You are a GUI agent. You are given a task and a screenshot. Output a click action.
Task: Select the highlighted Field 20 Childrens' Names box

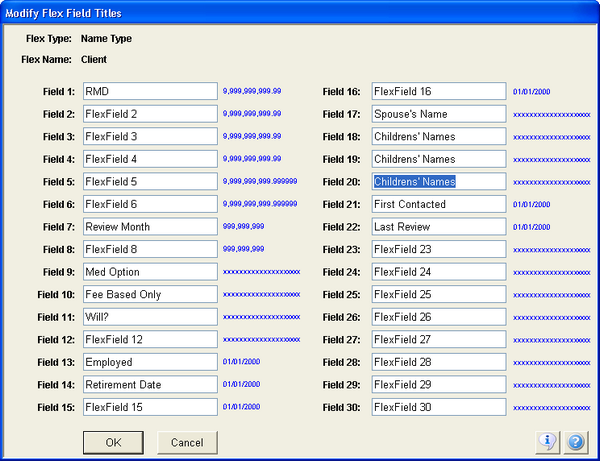click(438, 181)
